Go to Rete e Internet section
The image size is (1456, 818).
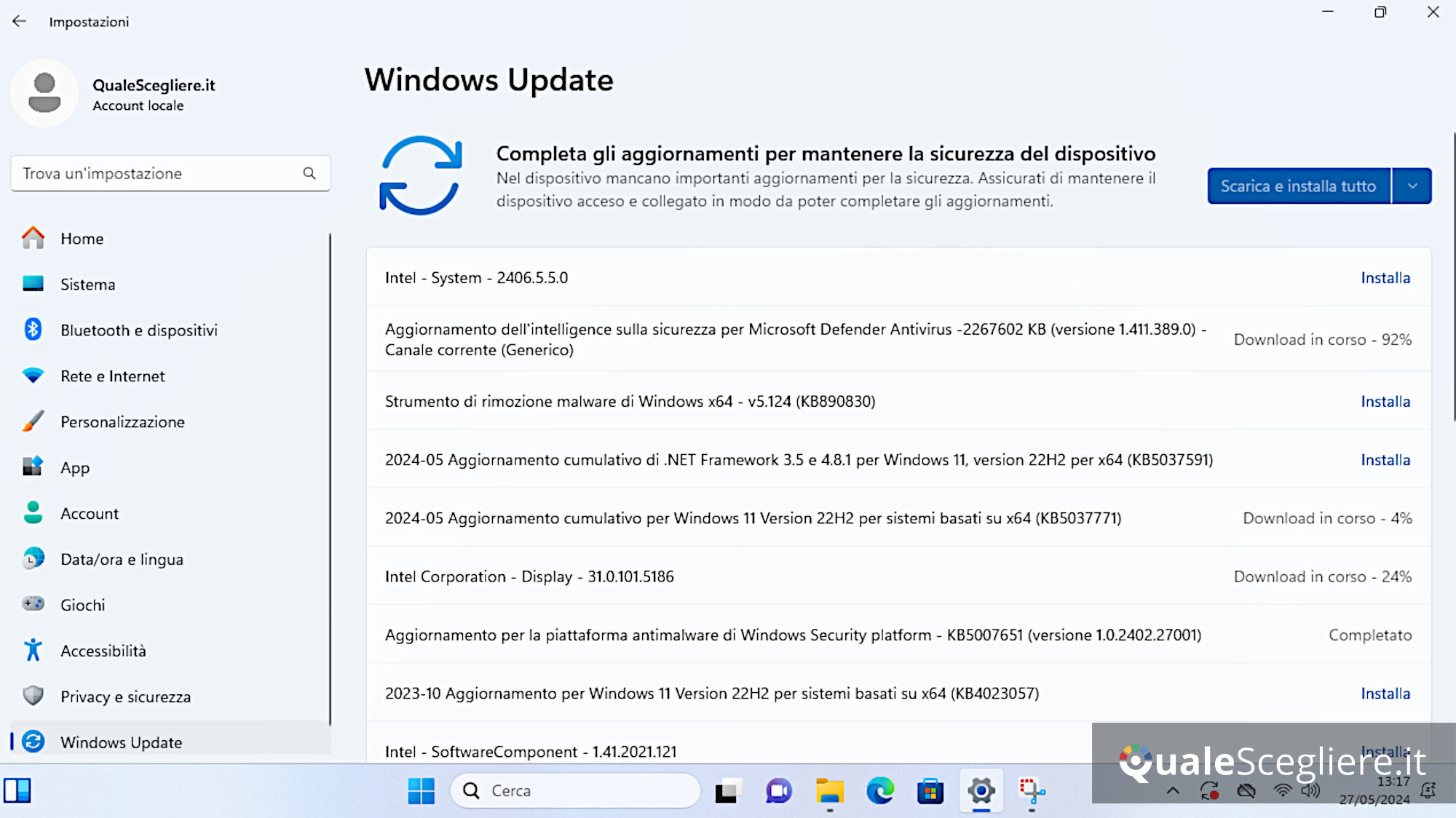112,376
